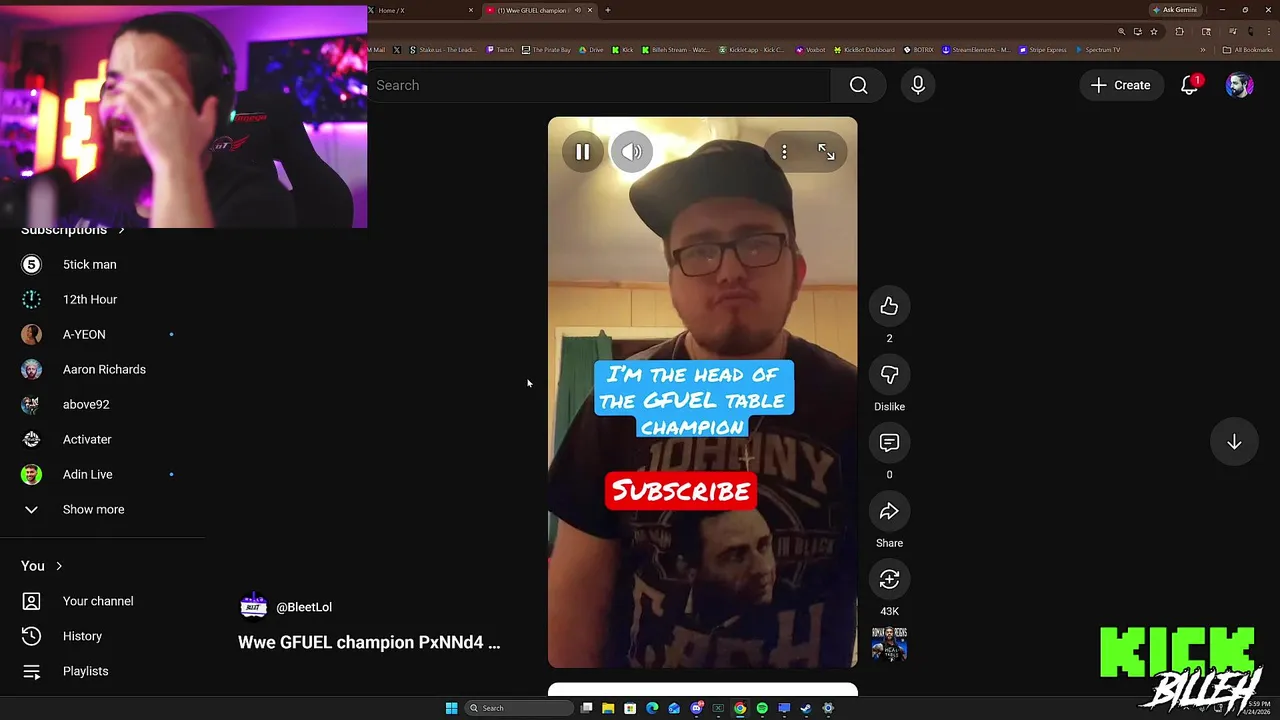Image resolution: width=1280 pixels, height=720 pixels.
Task: Mute the Short's volume
Action: [x=631, y=152]
